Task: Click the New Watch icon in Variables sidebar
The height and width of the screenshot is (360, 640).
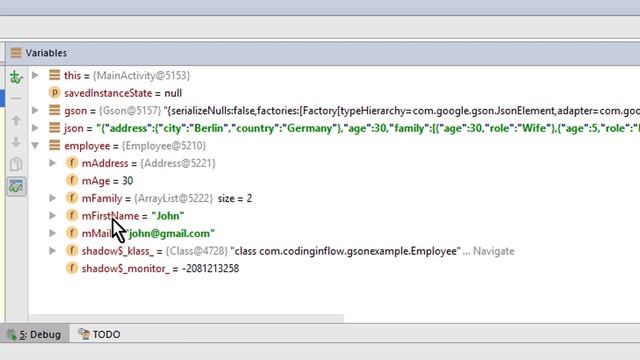Action: 16,76
